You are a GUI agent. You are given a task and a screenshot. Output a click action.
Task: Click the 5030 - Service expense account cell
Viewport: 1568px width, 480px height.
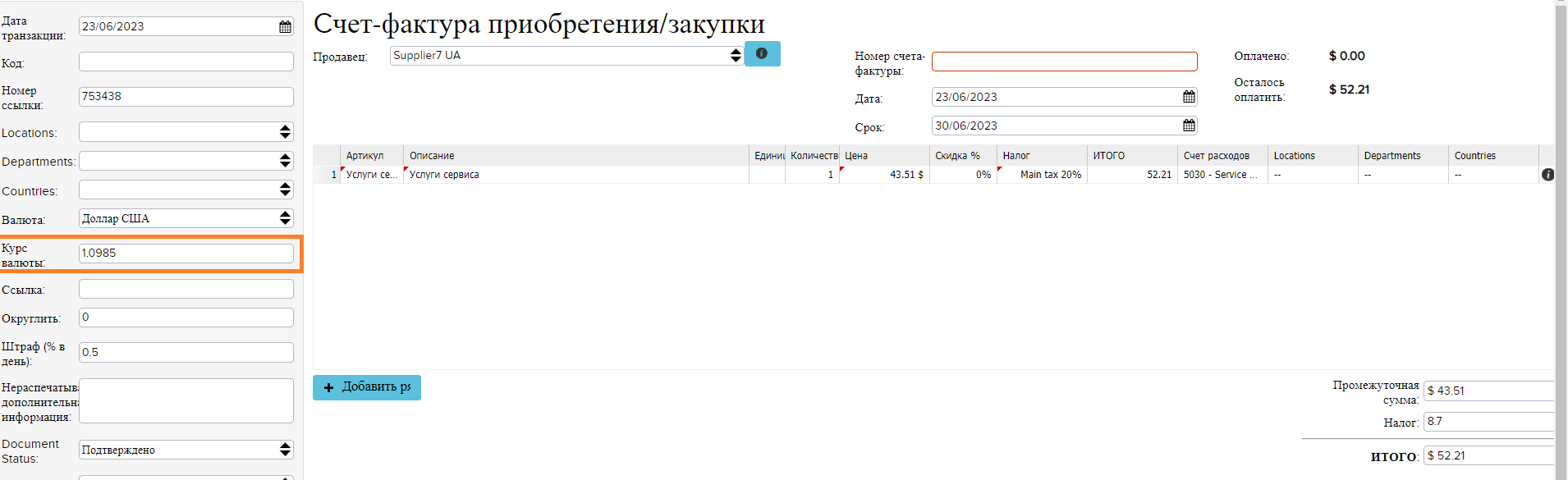coord(1222,175)
